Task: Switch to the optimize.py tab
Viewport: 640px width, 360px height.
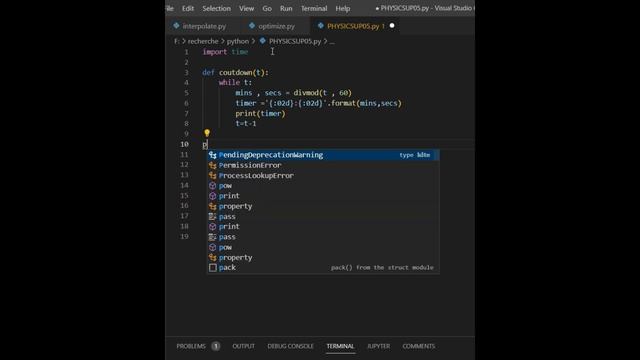Action: pos(276,26)
